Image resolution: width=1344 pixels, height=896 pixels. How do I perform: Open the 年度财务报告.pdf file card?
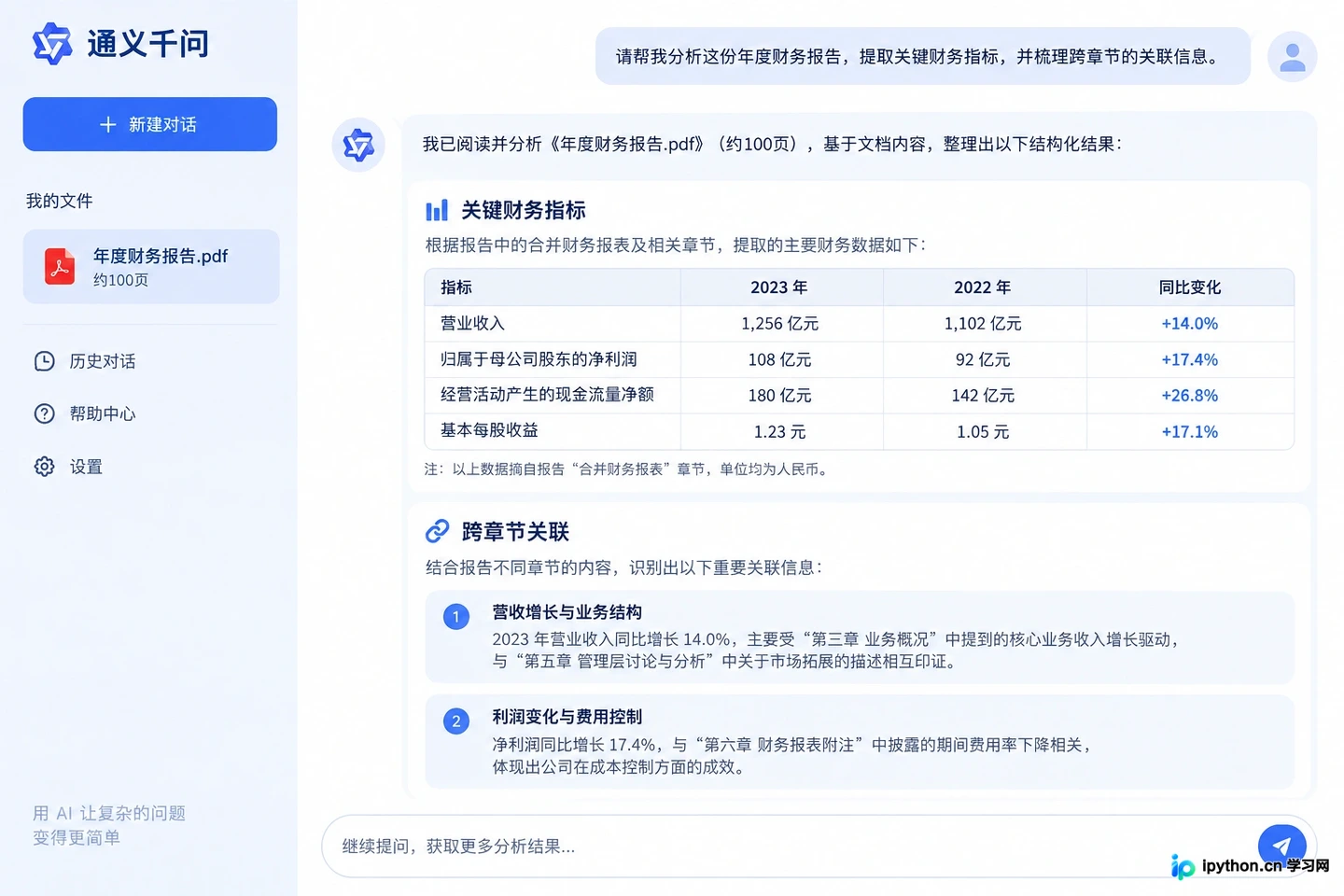(x=151, y=267)
